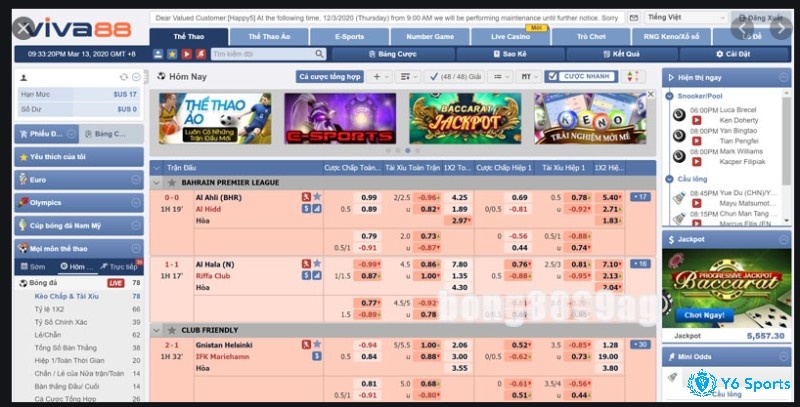This screenshot has height=407, width=800.
Task: Click Chơi Ngay! on the Baccarat jackpot banner
Action: 704,315
